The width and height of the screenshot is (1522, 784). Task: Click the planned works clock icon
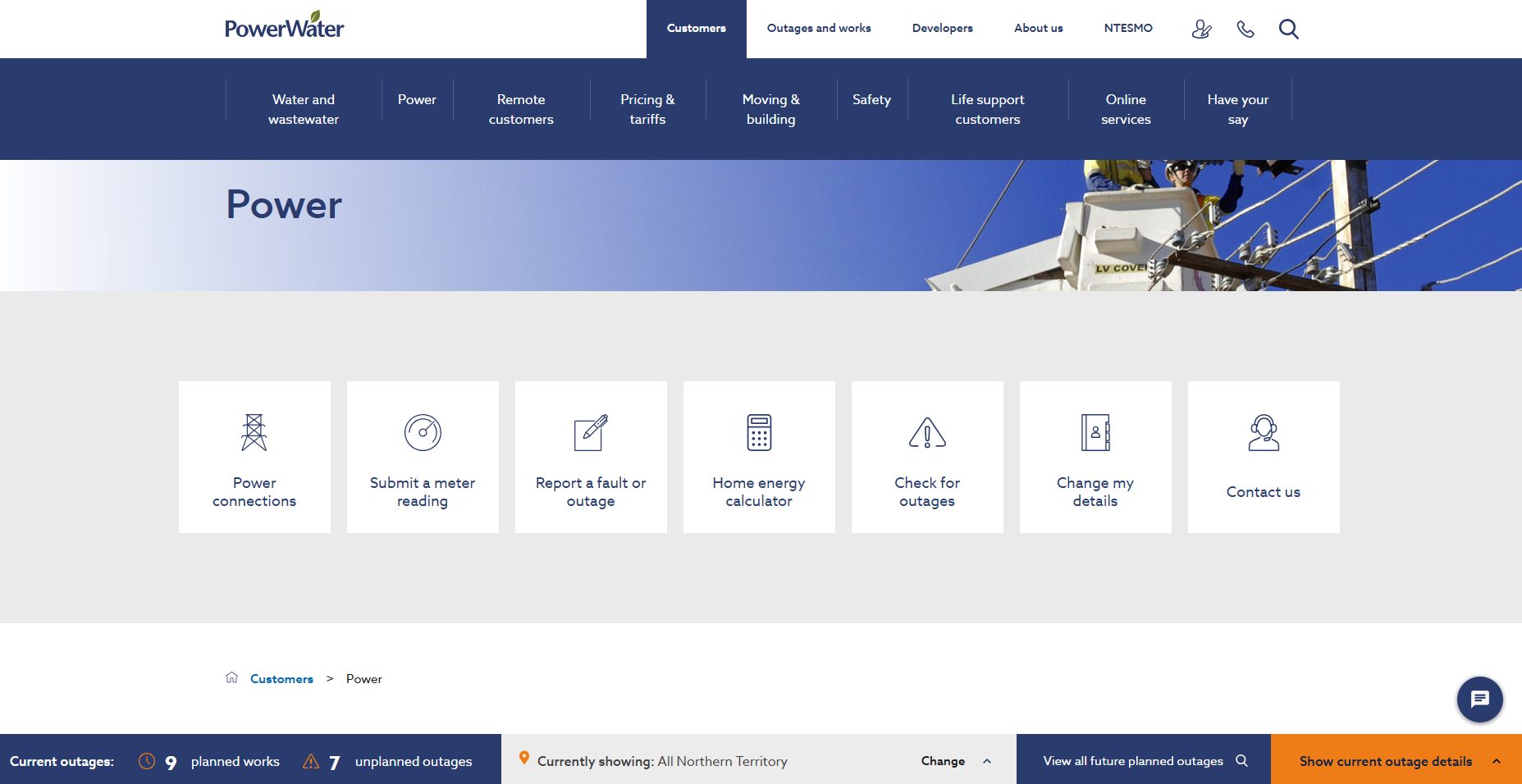click(147, 761)
